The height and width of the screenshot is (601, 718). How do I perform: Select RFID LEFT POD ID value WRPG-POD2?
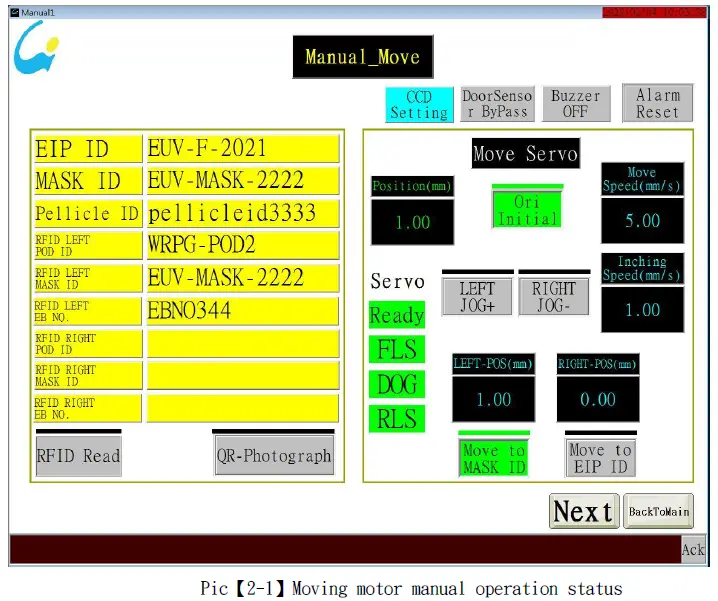click(x=243, y=246)
